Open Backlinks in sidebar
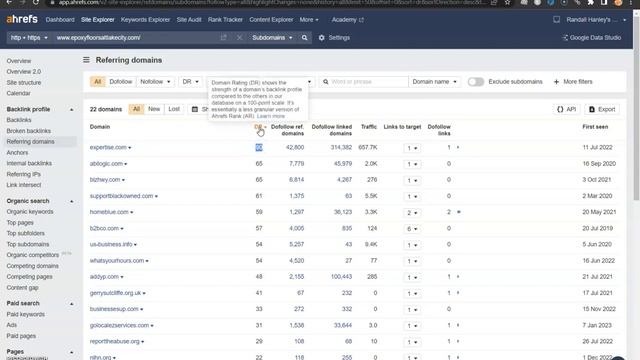The width and height of the screenshot is (640, 360). click(x=19, y=120)
